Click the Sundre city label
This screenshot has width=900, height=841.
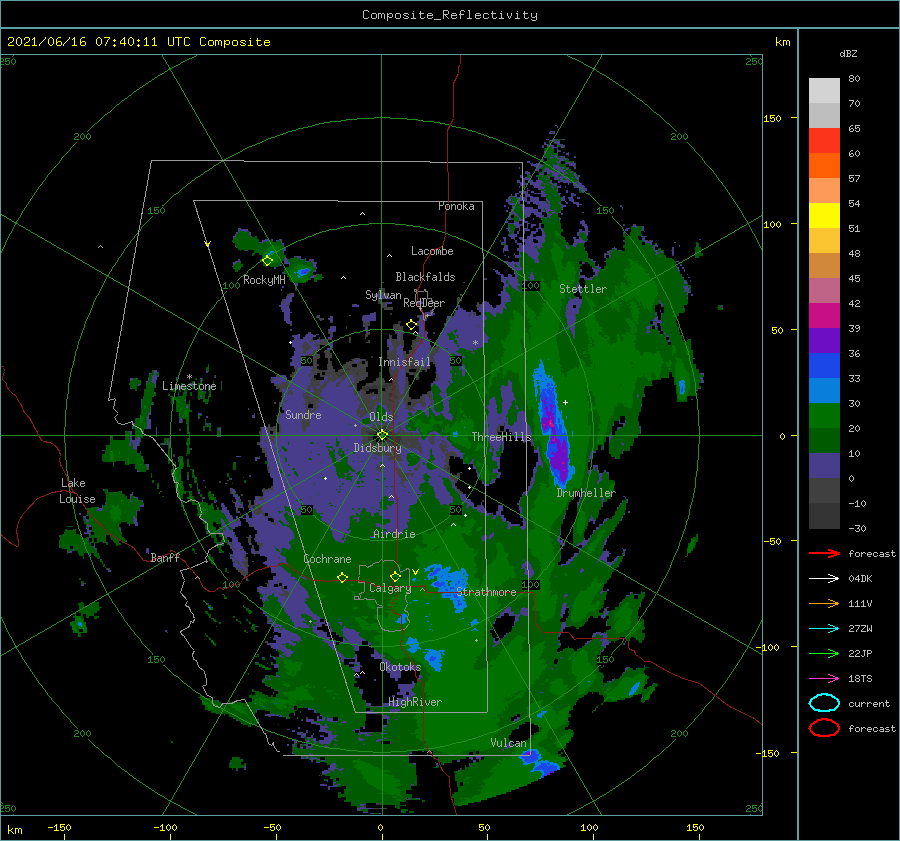(303, 414)
